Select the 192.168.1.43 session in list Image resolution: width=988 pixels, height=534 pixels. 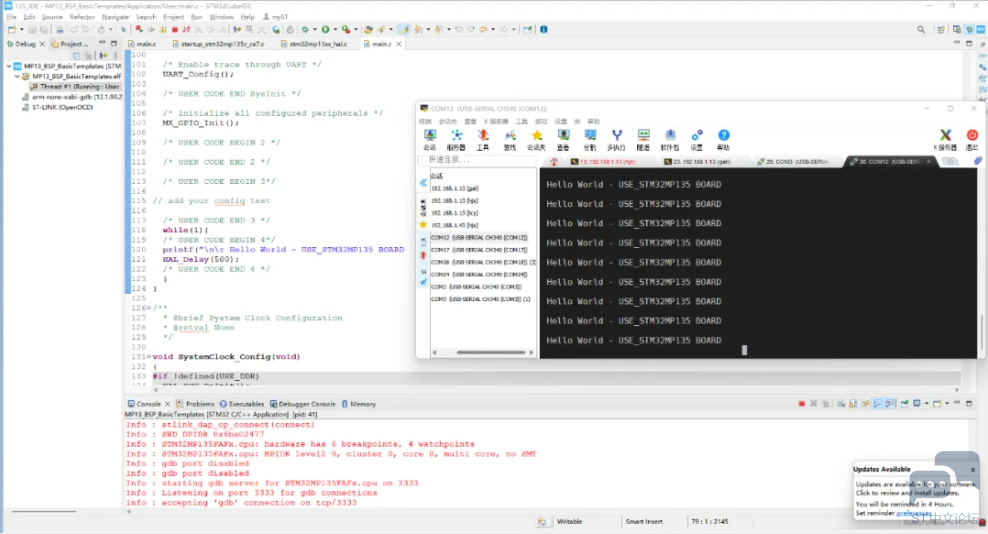455,225
